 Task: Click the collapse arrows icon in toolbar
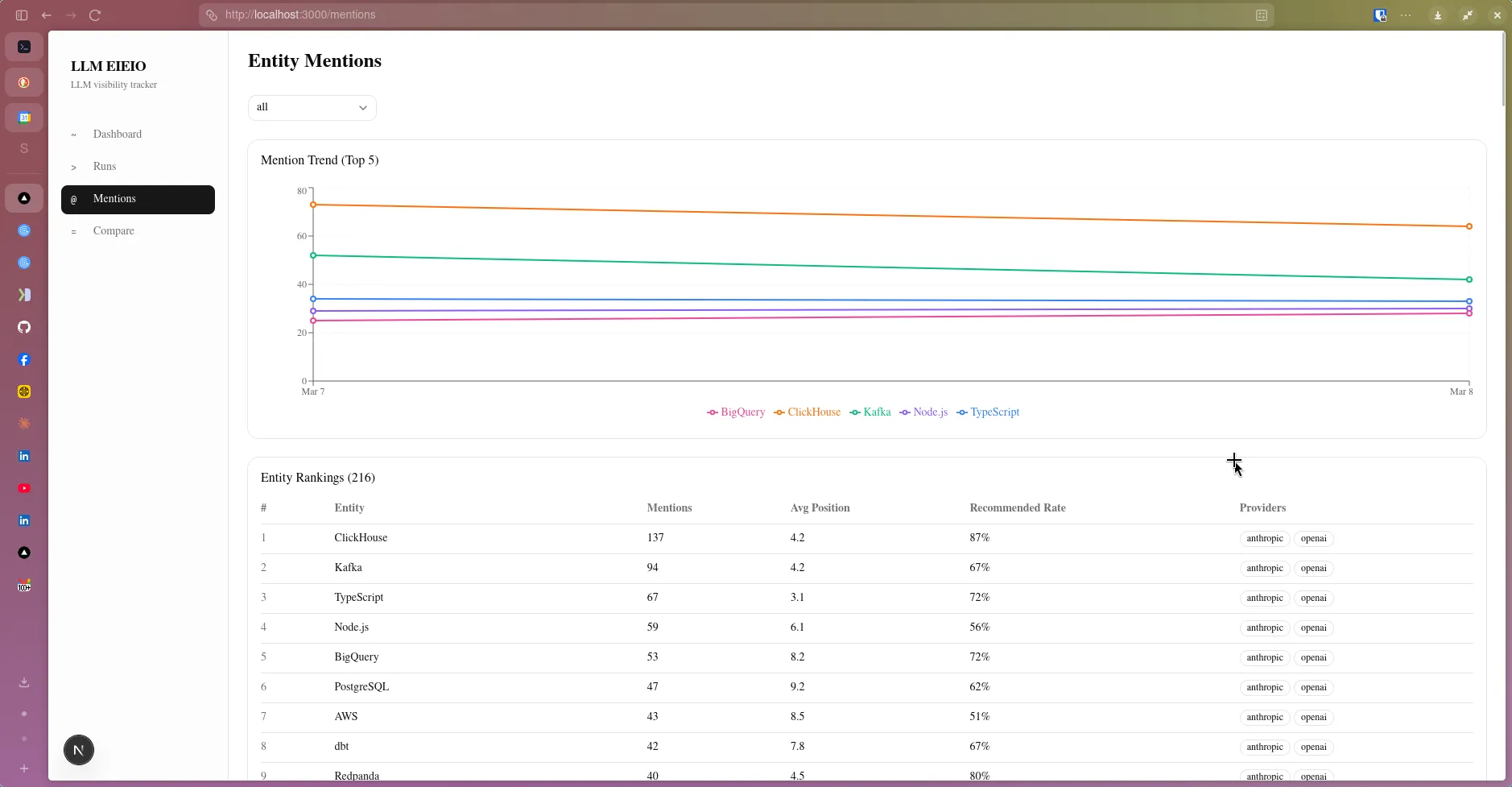click(1468, 15)
